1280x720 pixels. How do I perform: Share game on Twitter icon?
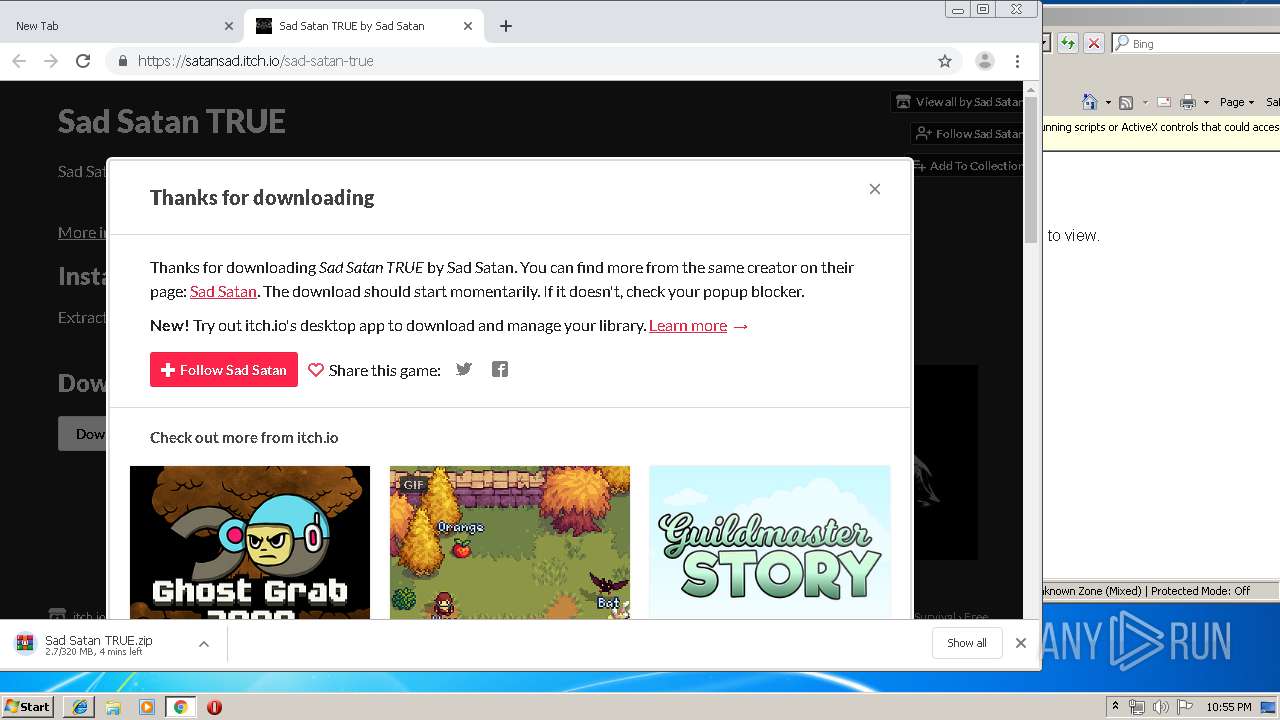pos(464,369)
